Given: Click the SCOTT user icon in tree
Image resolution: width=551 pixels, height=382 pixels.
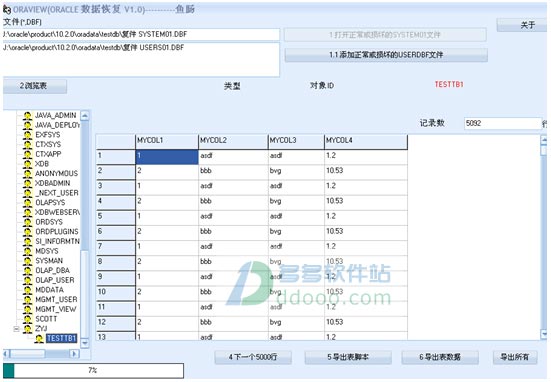Looking at the screenshot, I should pyautogui.click(x=27, y=319).
